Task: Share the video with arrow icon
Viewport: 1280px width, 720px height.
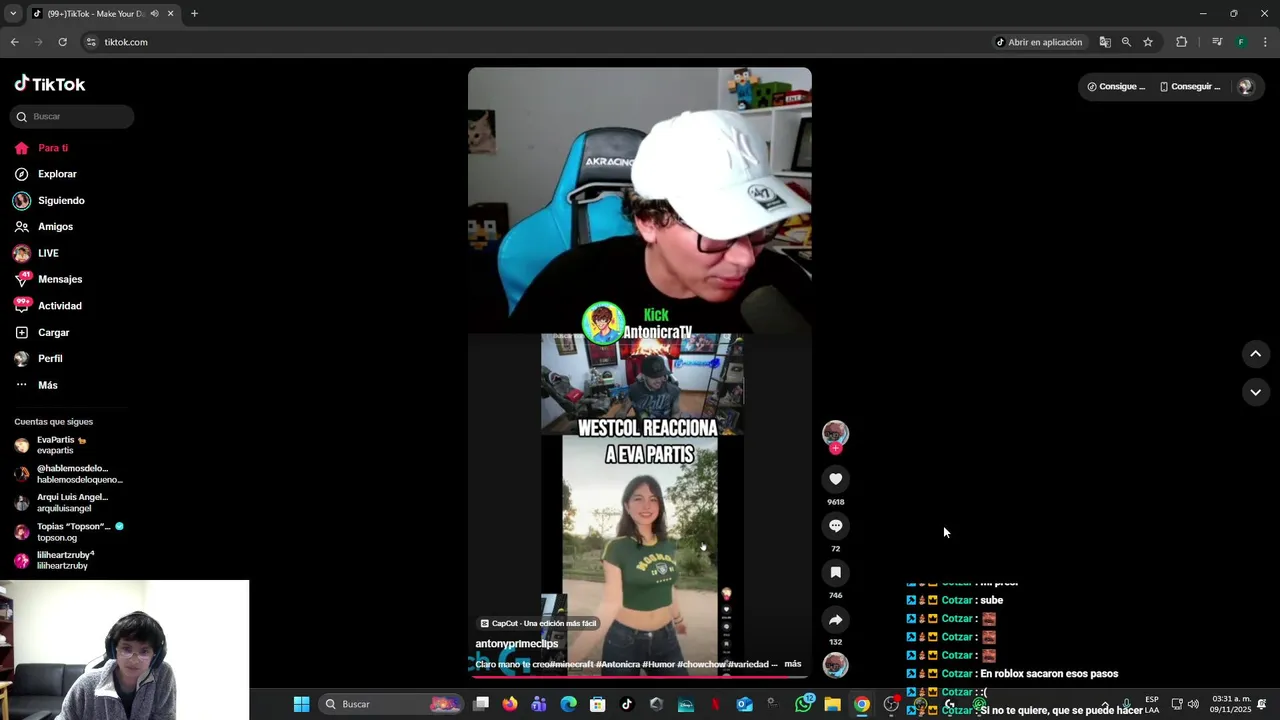Action: point(836,619)
